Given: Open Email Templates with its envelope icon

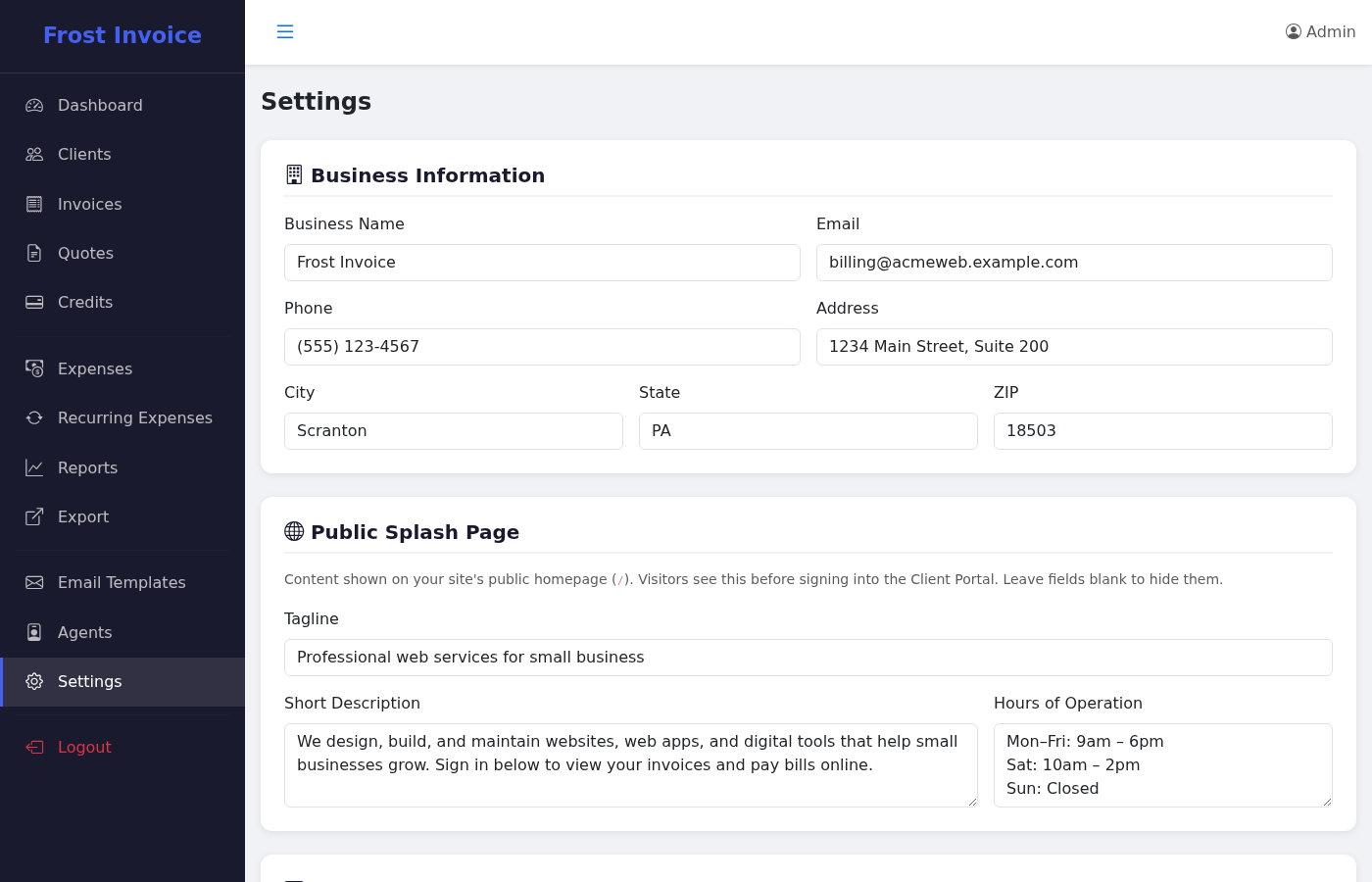Looking at the screenshot, I should [33, 582].
